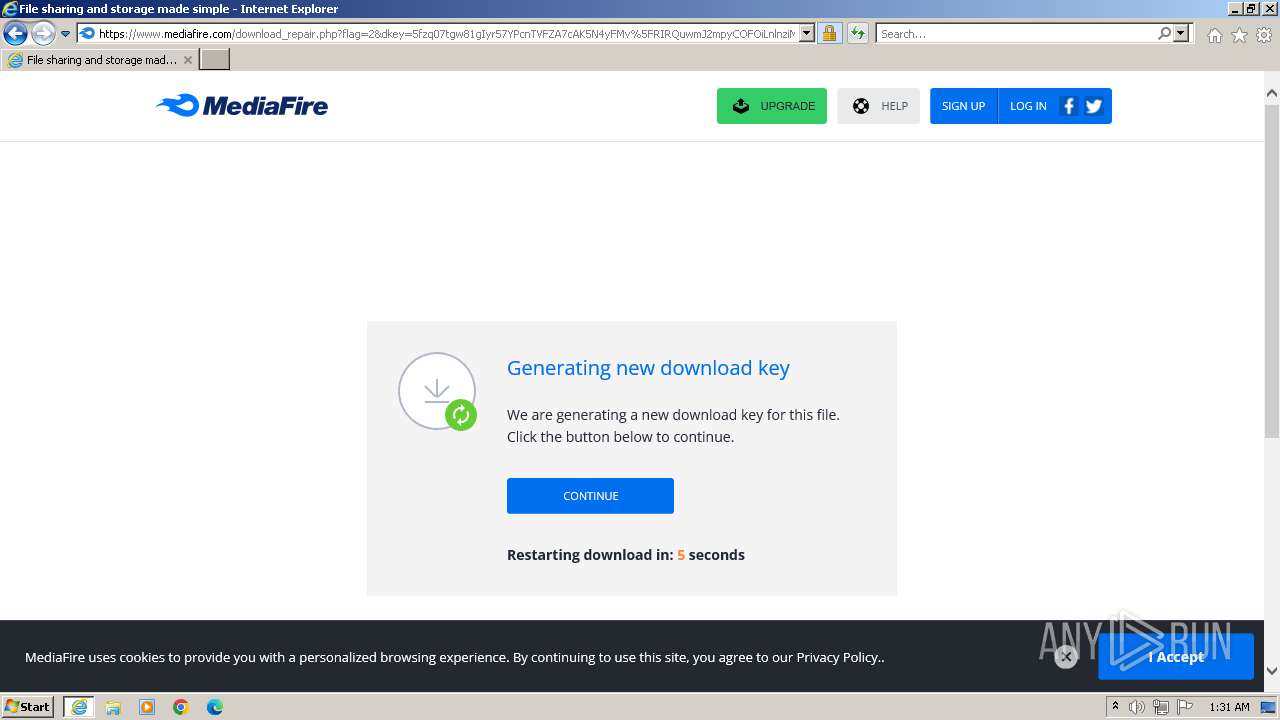Screen dimensions: 1280x720
Task: Open the media player taskbar icon
Action: point(147,707)
